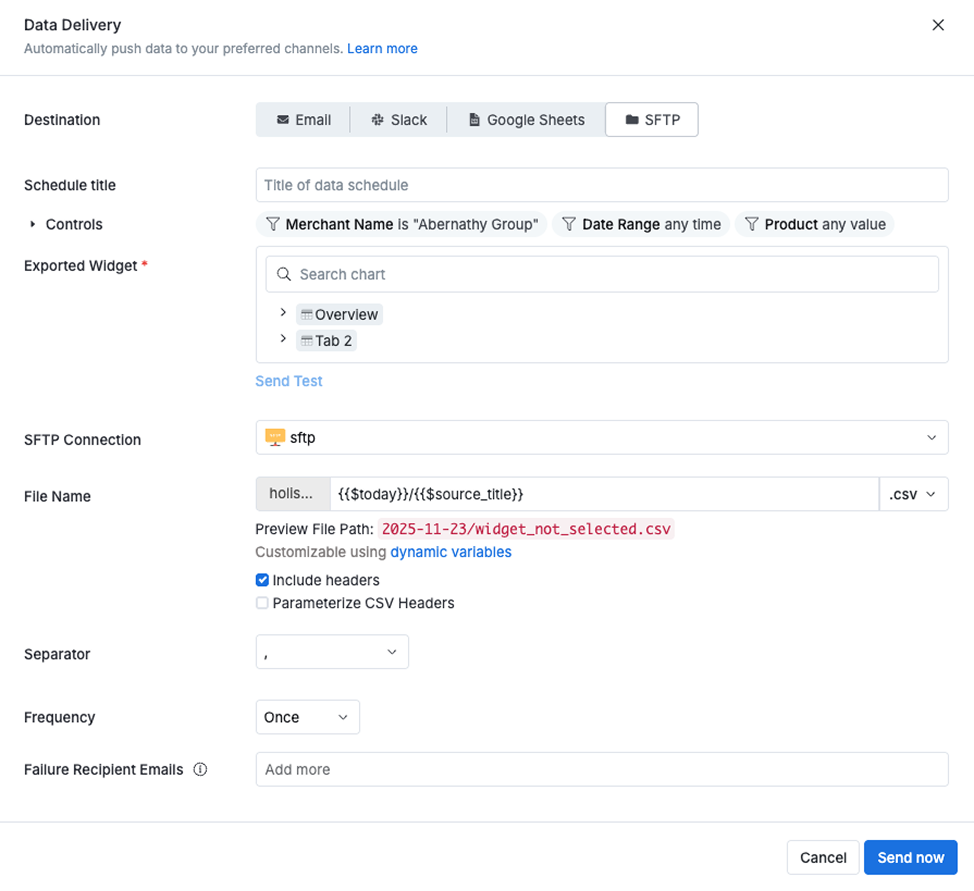This screenshot has width=974, height=891.
Task: Open the Separator dropdown
Action: point(332,651)
